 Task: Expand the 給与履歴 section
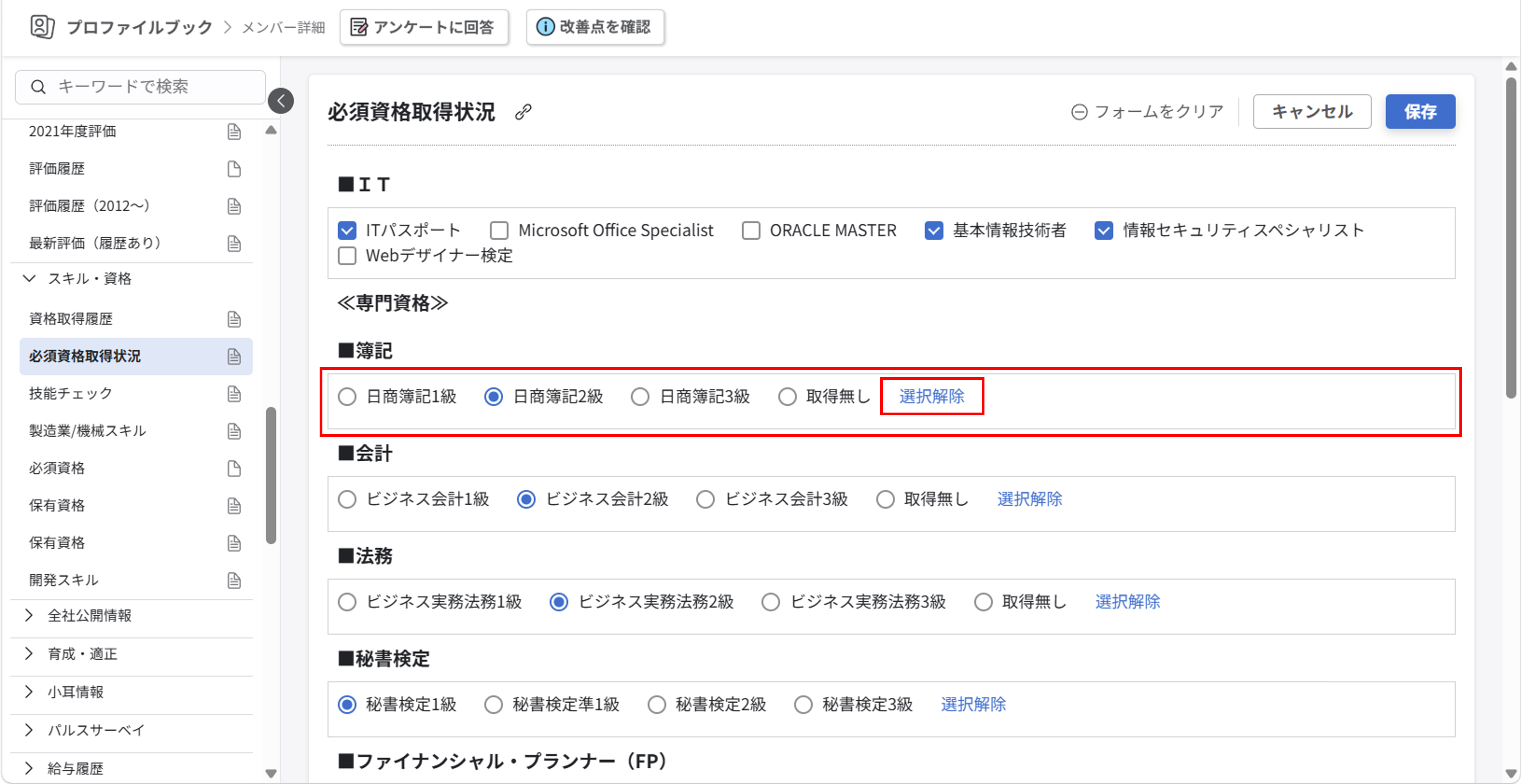click(x=29, y=768)
